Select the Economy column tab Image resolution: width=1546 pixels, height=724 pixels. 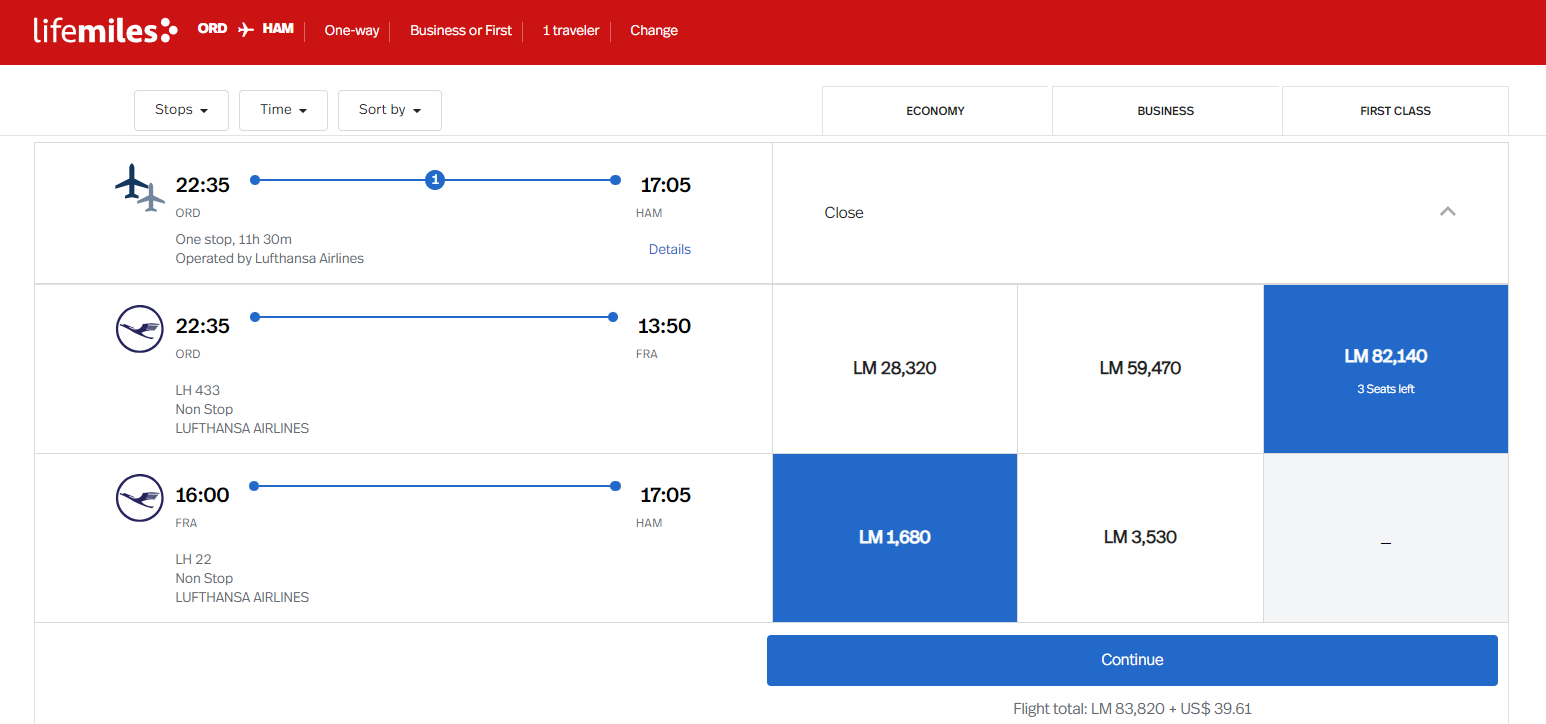[935, 111]
